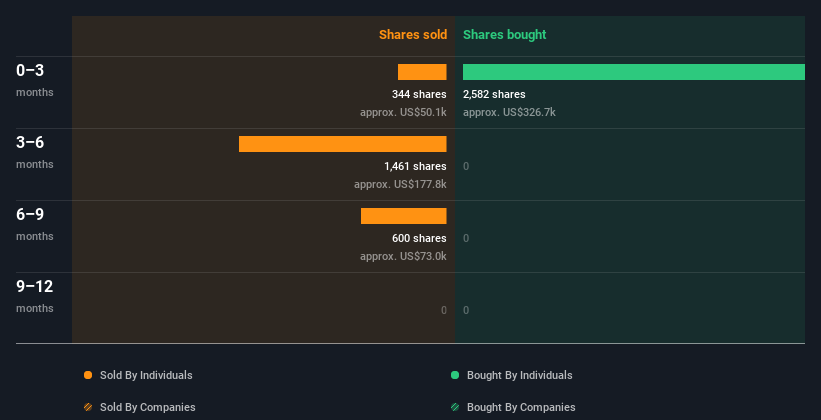Click the 600 shares value text
The height and width of the screenshot is (420, 821).
click(419, 238)
